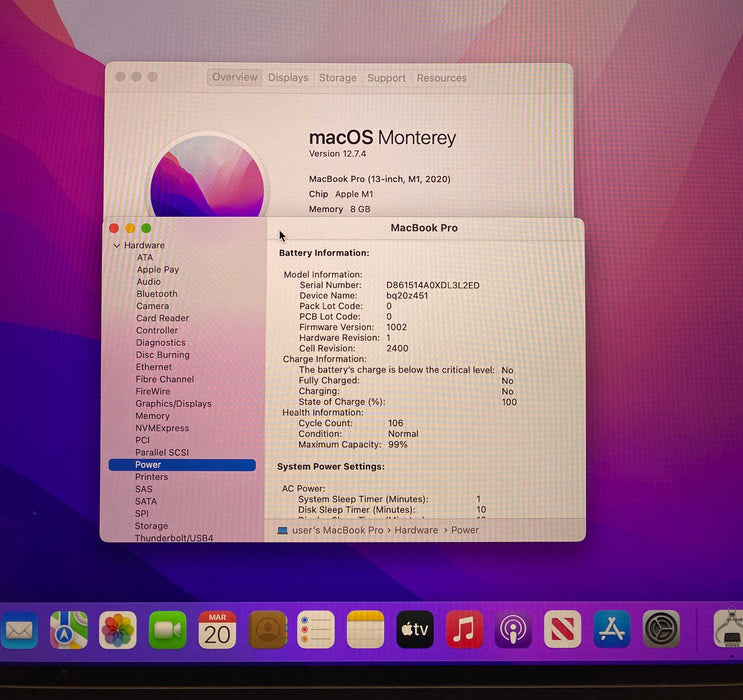Select Ethernet in the Hardware list

(154, 367)
